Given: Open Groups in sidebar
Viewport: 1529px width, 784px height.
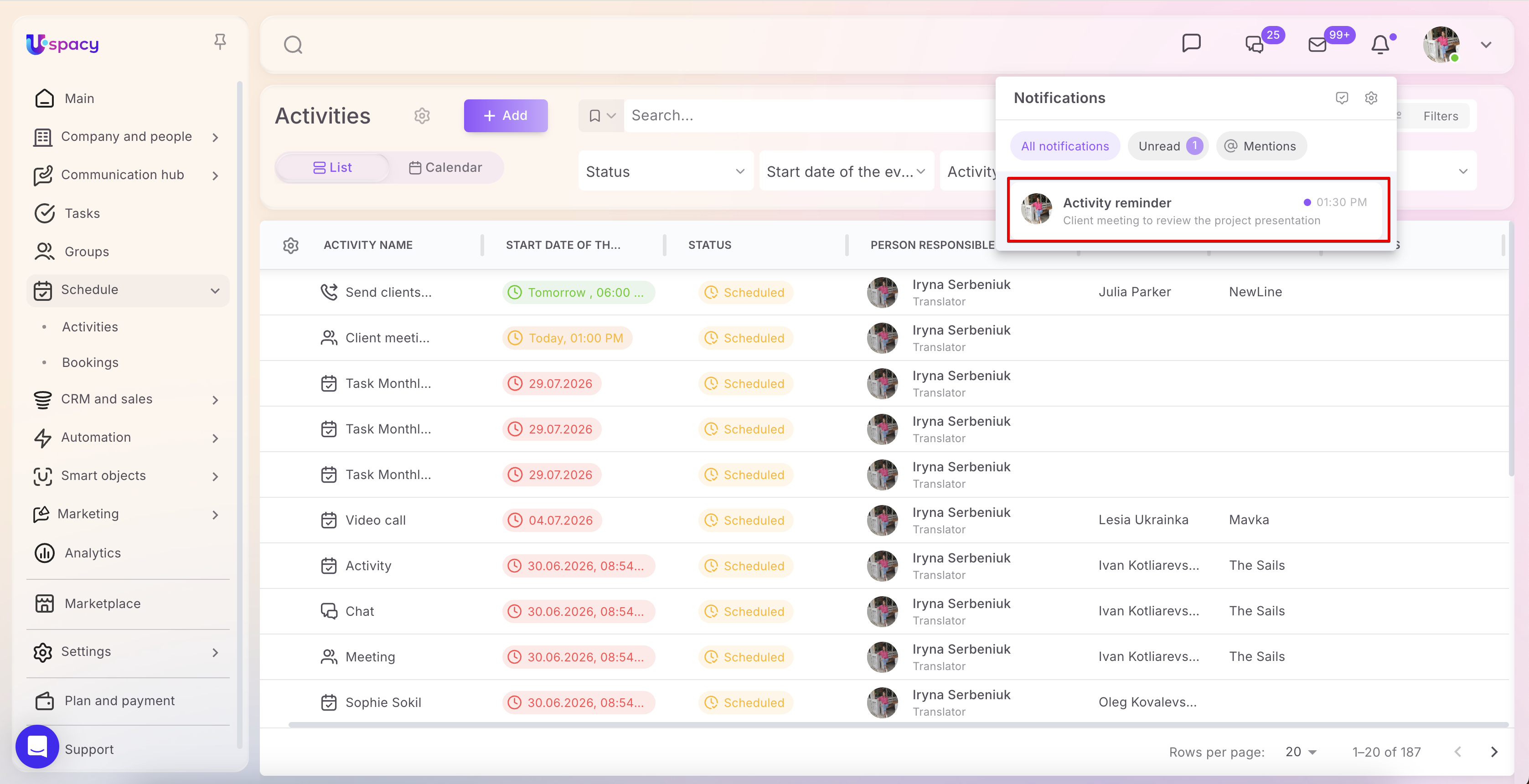Looking at the screenshot, I should pos(128,252).
